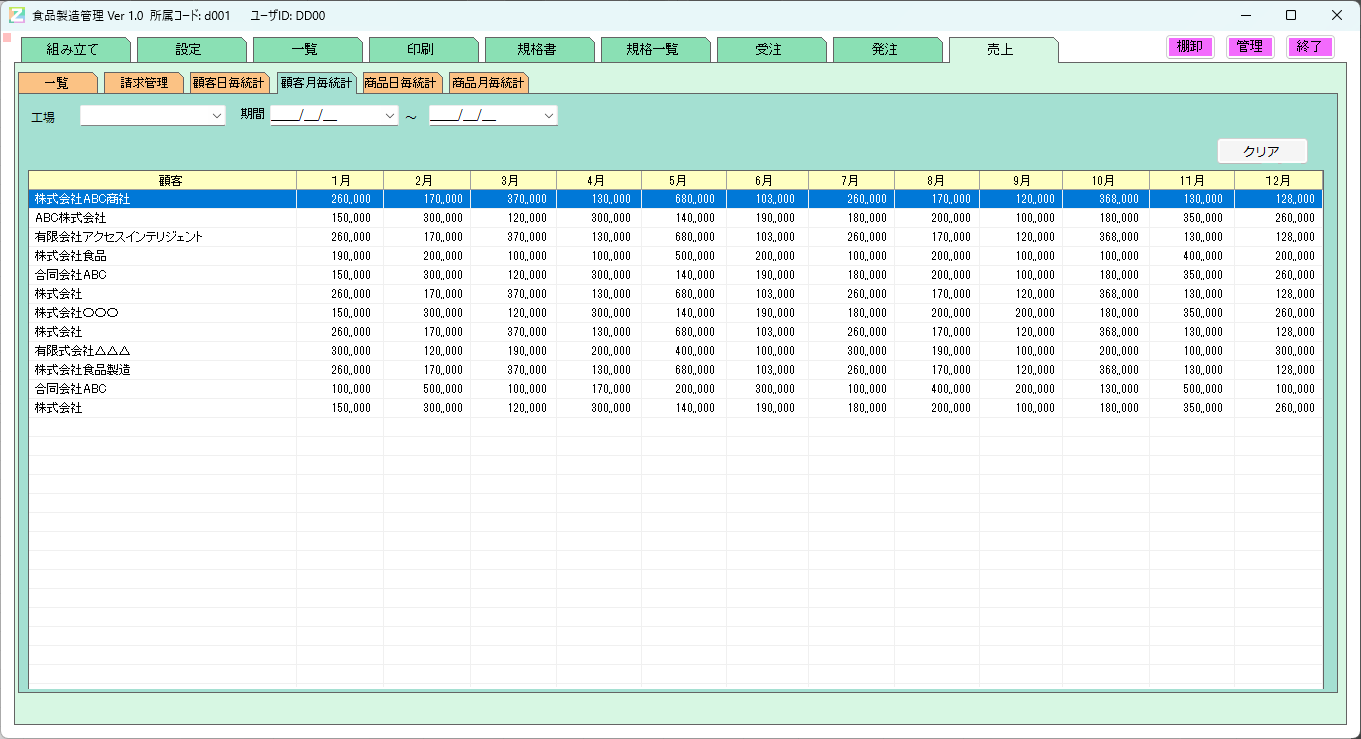1361x739 pixels.
Task: Maximize the 食品製造管理 window
Action: (x=1291, y=15)
